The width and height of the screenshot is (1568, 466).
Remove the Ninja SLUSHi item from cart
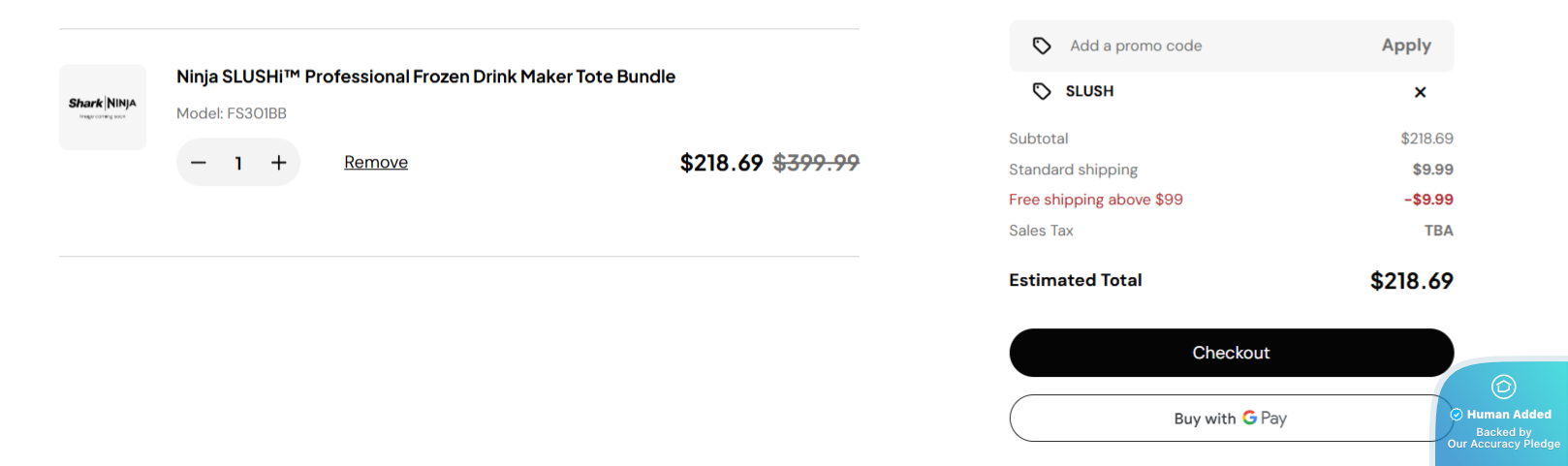coord(376,163)
